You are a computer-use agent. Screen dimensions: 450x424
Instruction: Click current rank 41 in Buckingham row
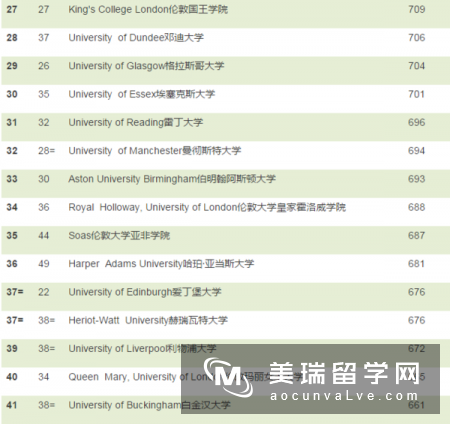pos(12,405)
